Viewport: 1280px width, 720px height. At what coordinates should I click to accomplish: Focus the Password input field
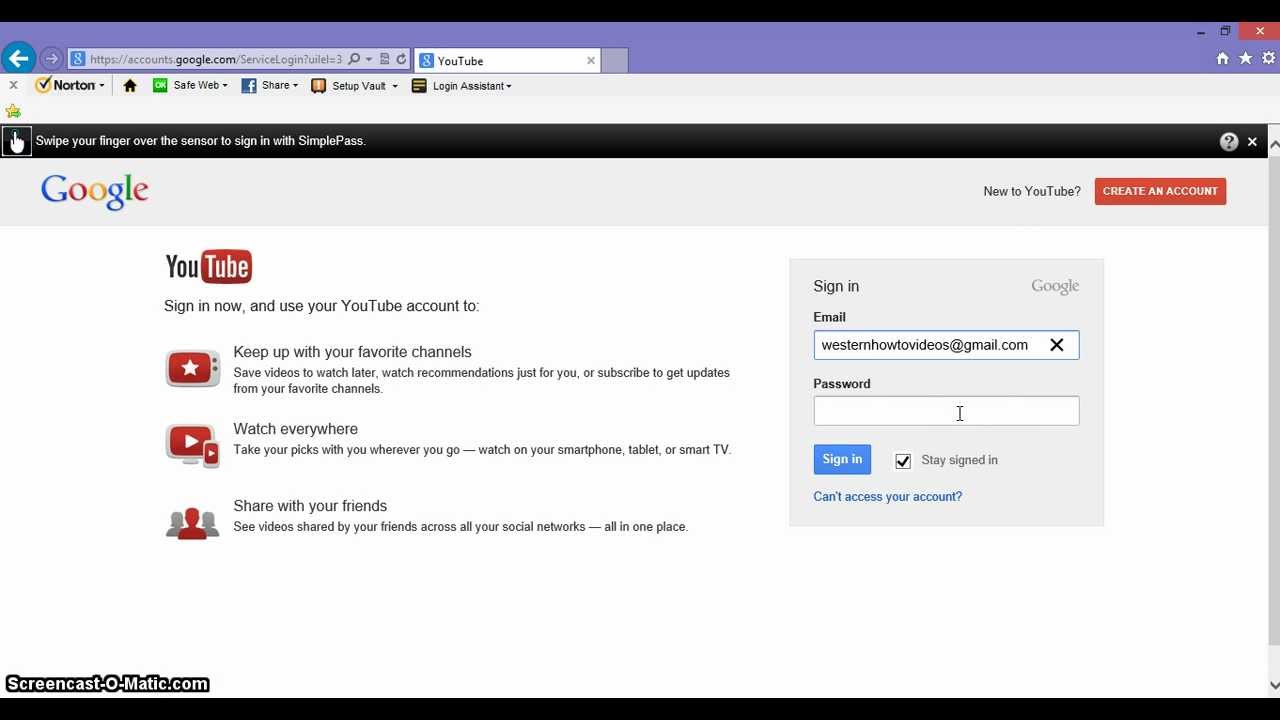click(946, 411)
